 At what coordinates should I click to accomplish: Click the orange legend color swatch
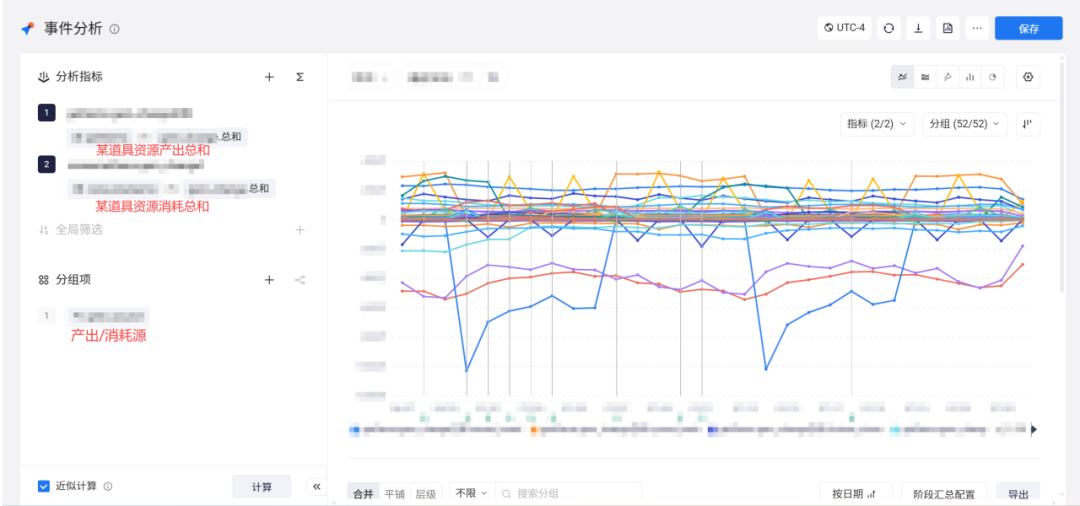coord(534,430)
